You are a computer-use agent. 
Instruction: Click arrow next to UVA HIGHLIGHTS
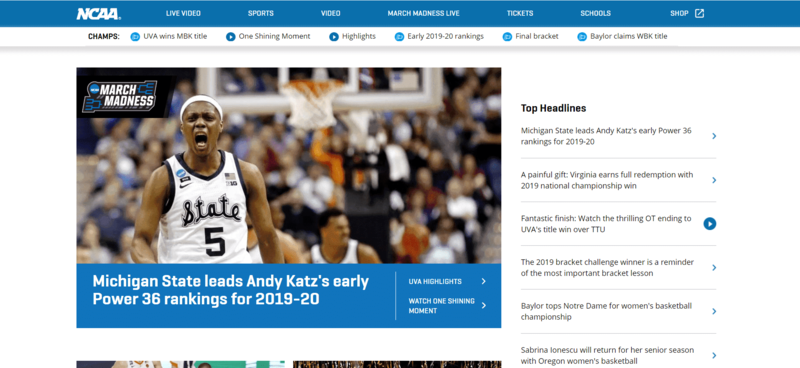pyautogui.click(x=483, y=281)
